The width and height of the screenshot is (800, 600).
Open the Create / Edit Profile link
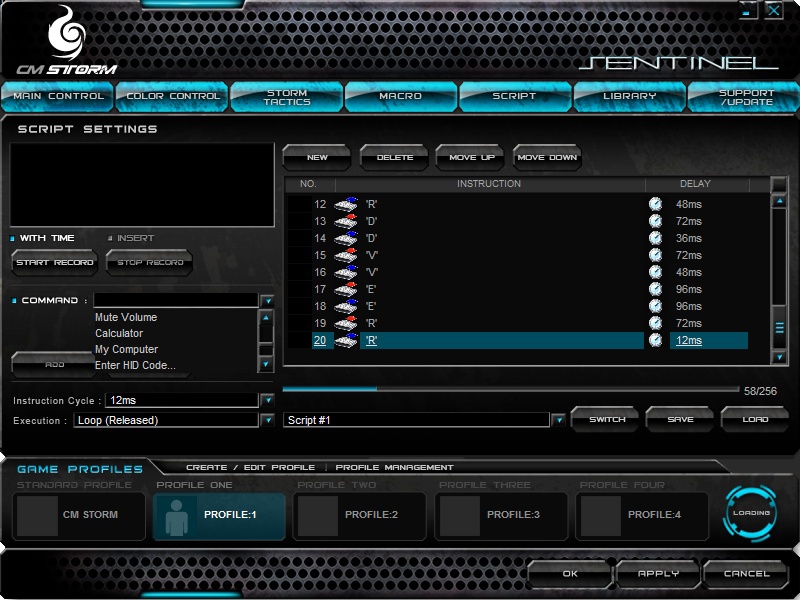pos(251,467)
